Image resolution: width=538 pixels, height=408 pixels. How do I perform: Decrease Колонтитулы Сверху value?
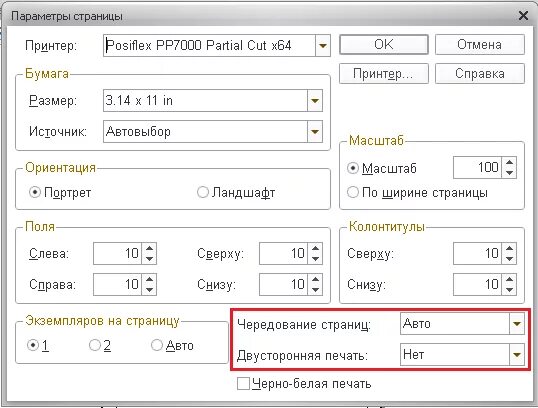coord(509,259)
